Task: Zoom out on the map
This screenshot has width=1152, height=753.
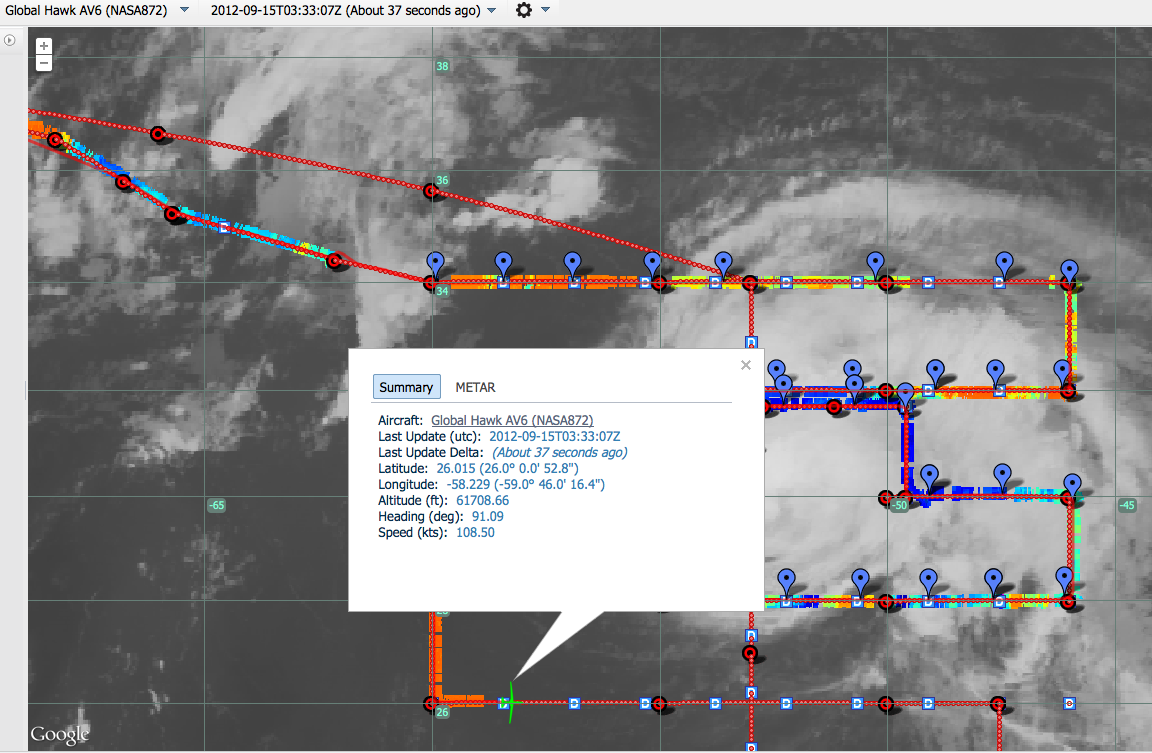Action: click(x=43, y=63)
